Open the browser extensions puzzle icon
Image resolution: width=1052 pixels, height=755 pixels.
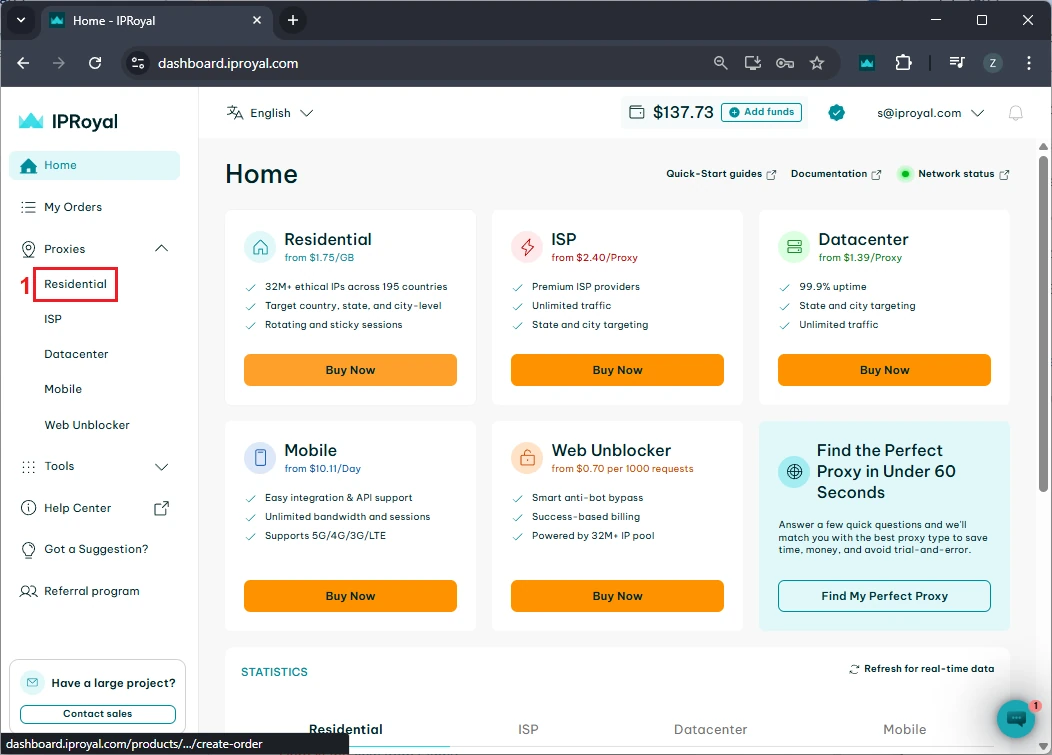(x=903, y=63)
